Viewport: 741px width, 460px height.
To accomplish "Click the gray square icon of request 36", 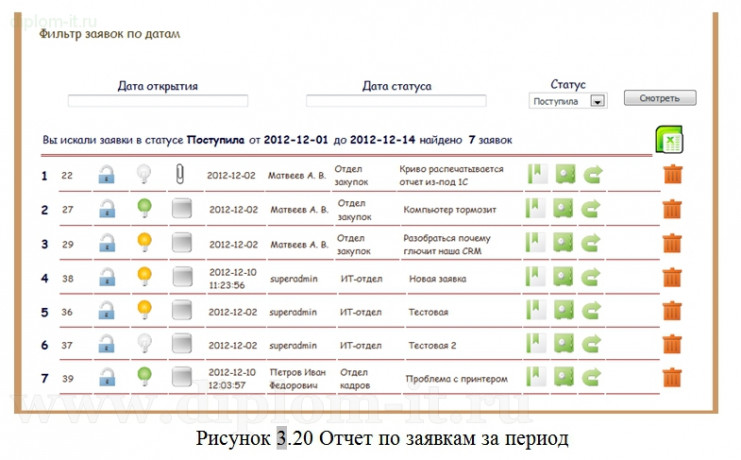I will (x=181, y=311).
